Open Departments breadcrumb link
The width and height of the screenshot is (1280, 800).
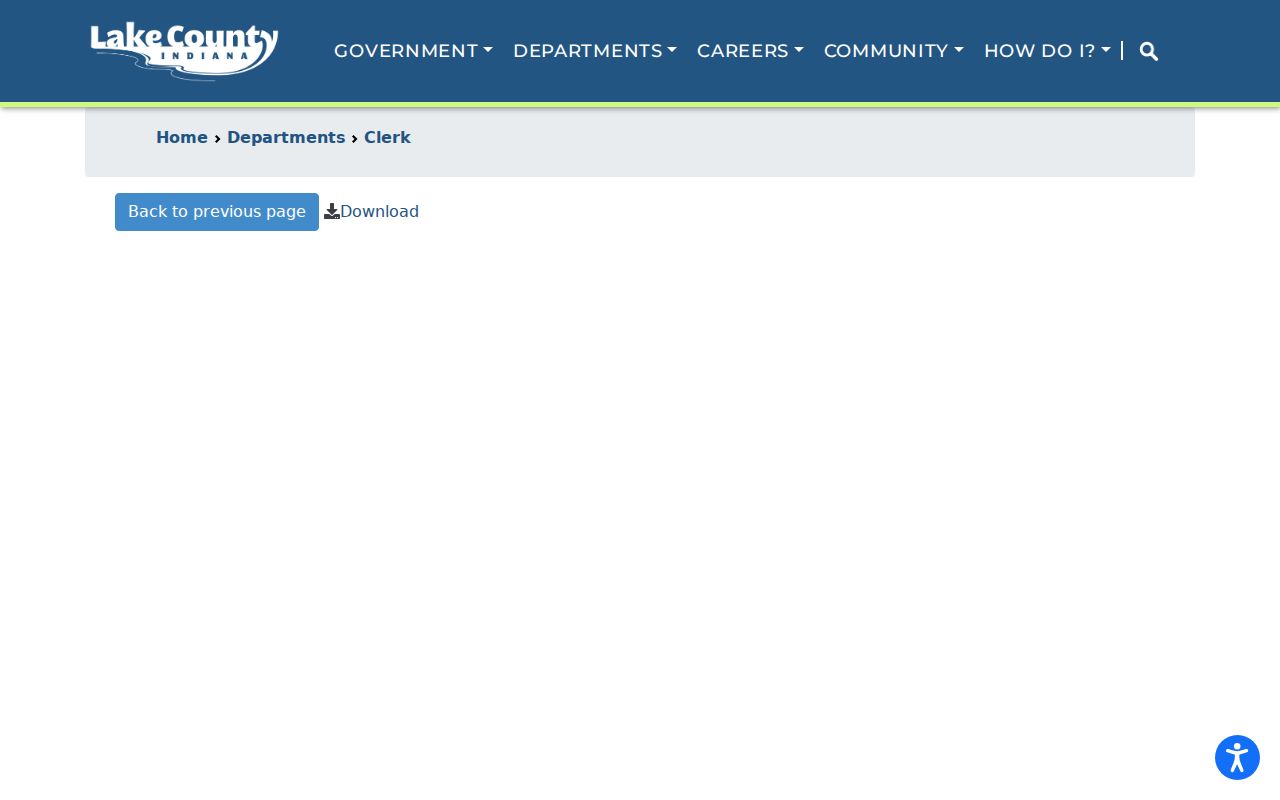point(286,138)
